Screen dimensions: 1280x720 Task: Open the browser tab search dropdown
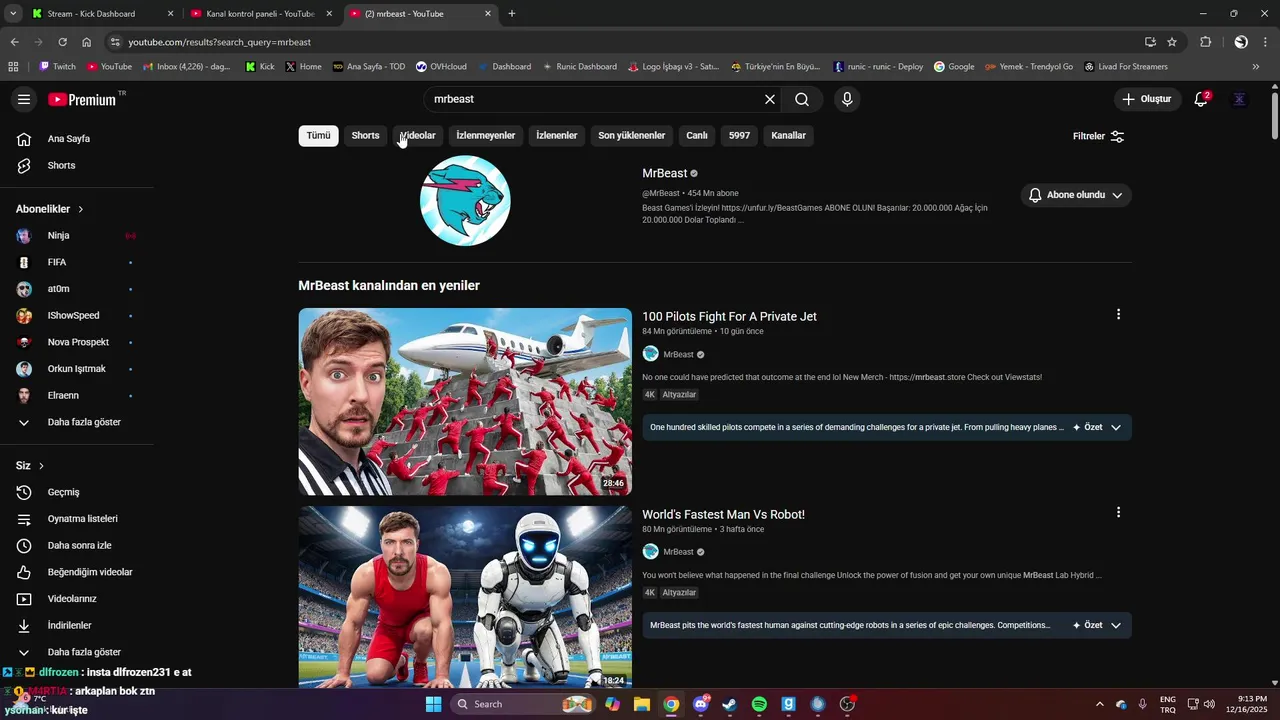(x=13, y=14)
